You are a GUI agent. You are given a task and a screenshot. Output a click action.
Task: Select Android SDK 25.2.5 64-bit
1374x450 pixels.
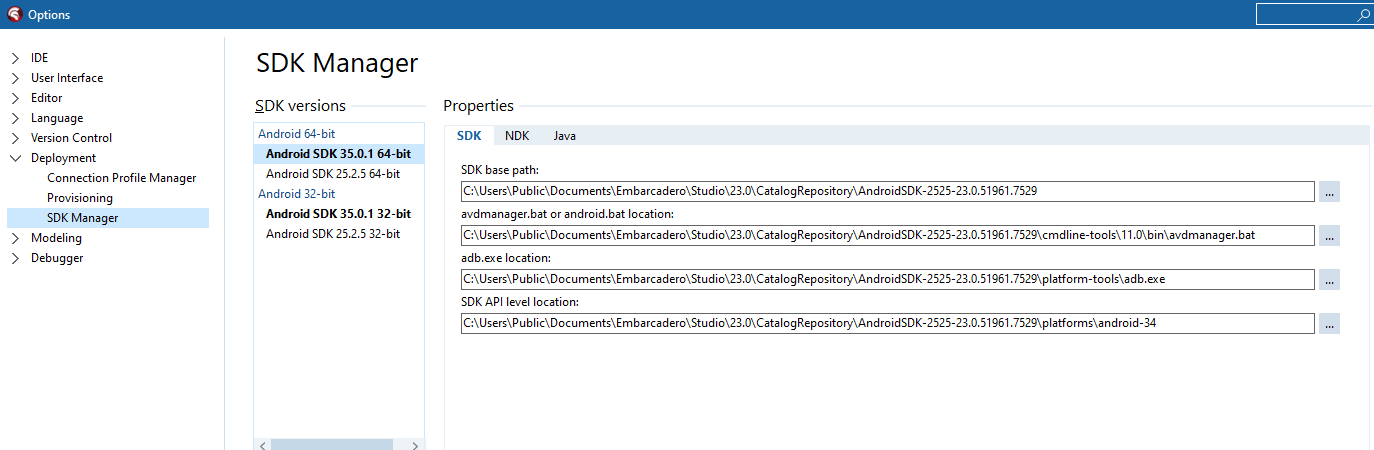333,174
